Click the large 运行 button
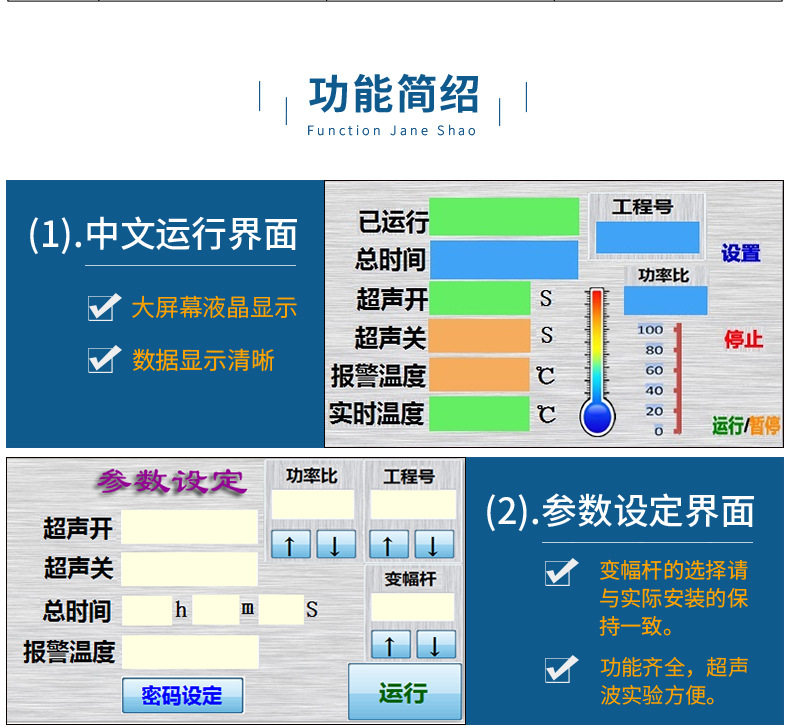Image resolution: width=790 pixels, height=728 pixels. point(405,692)
